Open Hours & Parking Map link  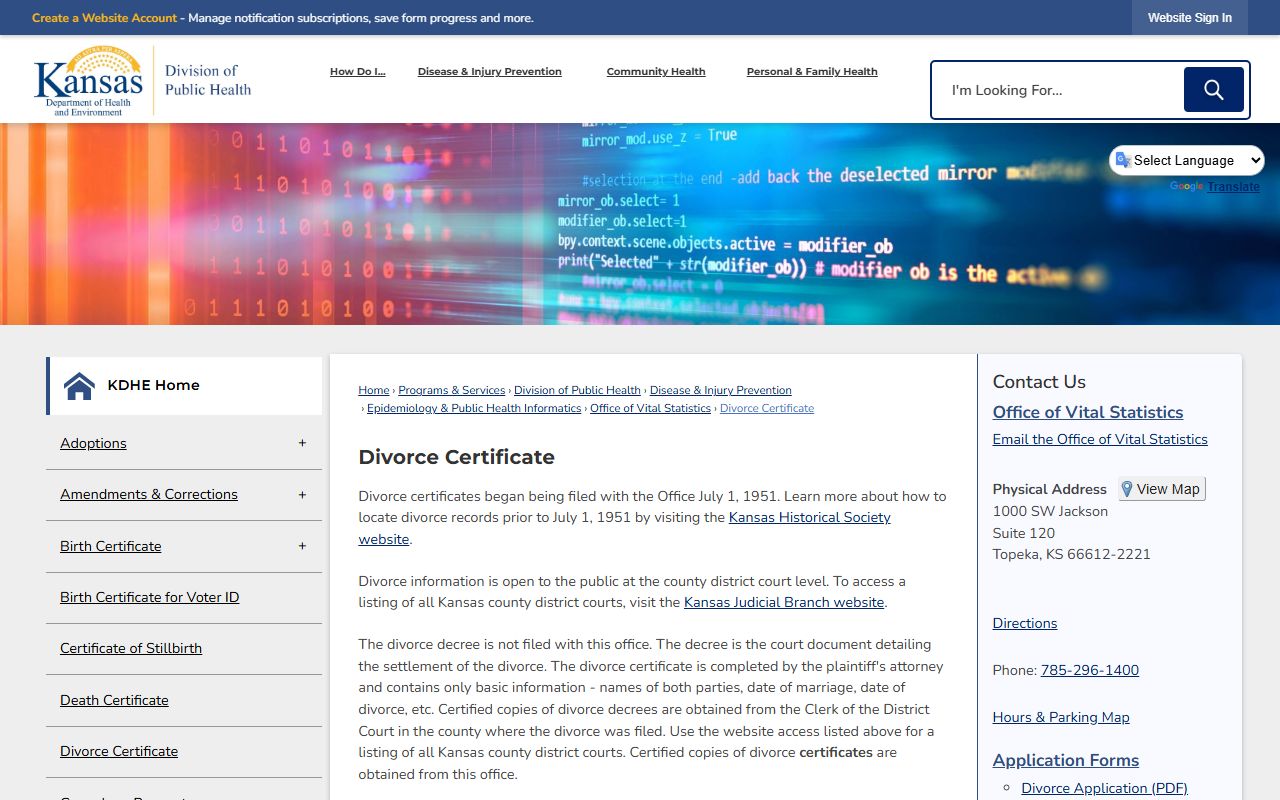click(1061, 717)
